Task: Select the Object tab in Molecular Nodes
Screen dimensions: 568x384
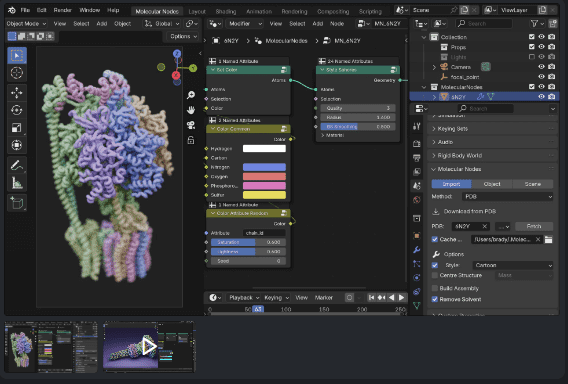Action: (x=492, y=184)
